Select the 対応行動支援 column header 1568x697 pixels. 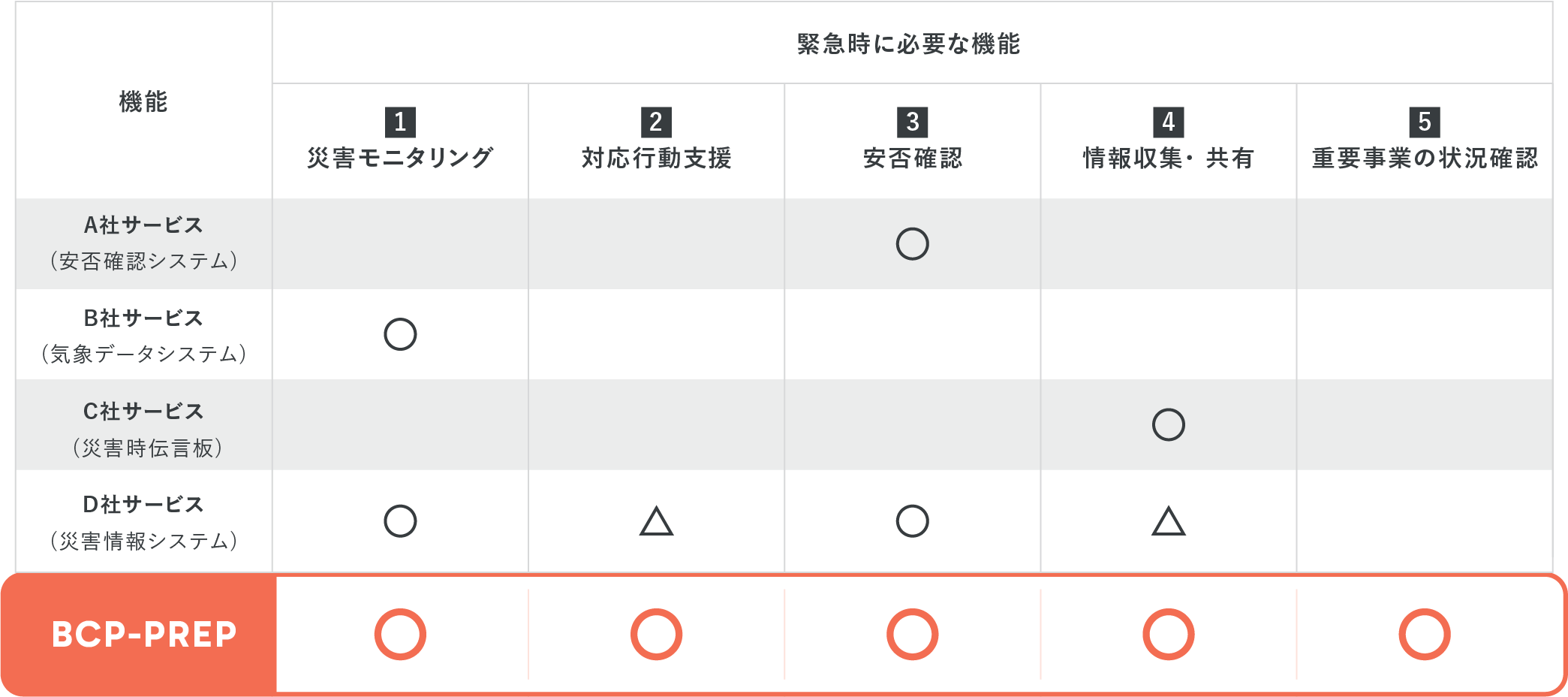[656, 158]
